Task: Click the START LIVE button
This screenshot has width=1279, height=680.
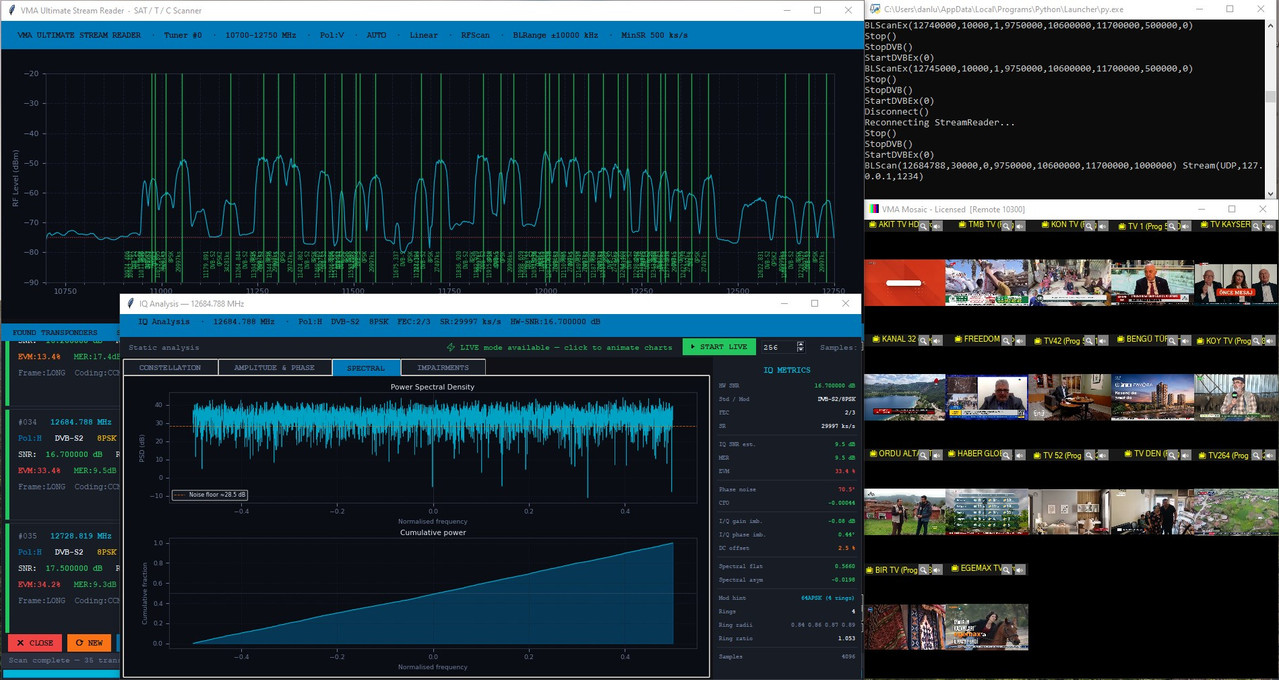Action: 719,347
